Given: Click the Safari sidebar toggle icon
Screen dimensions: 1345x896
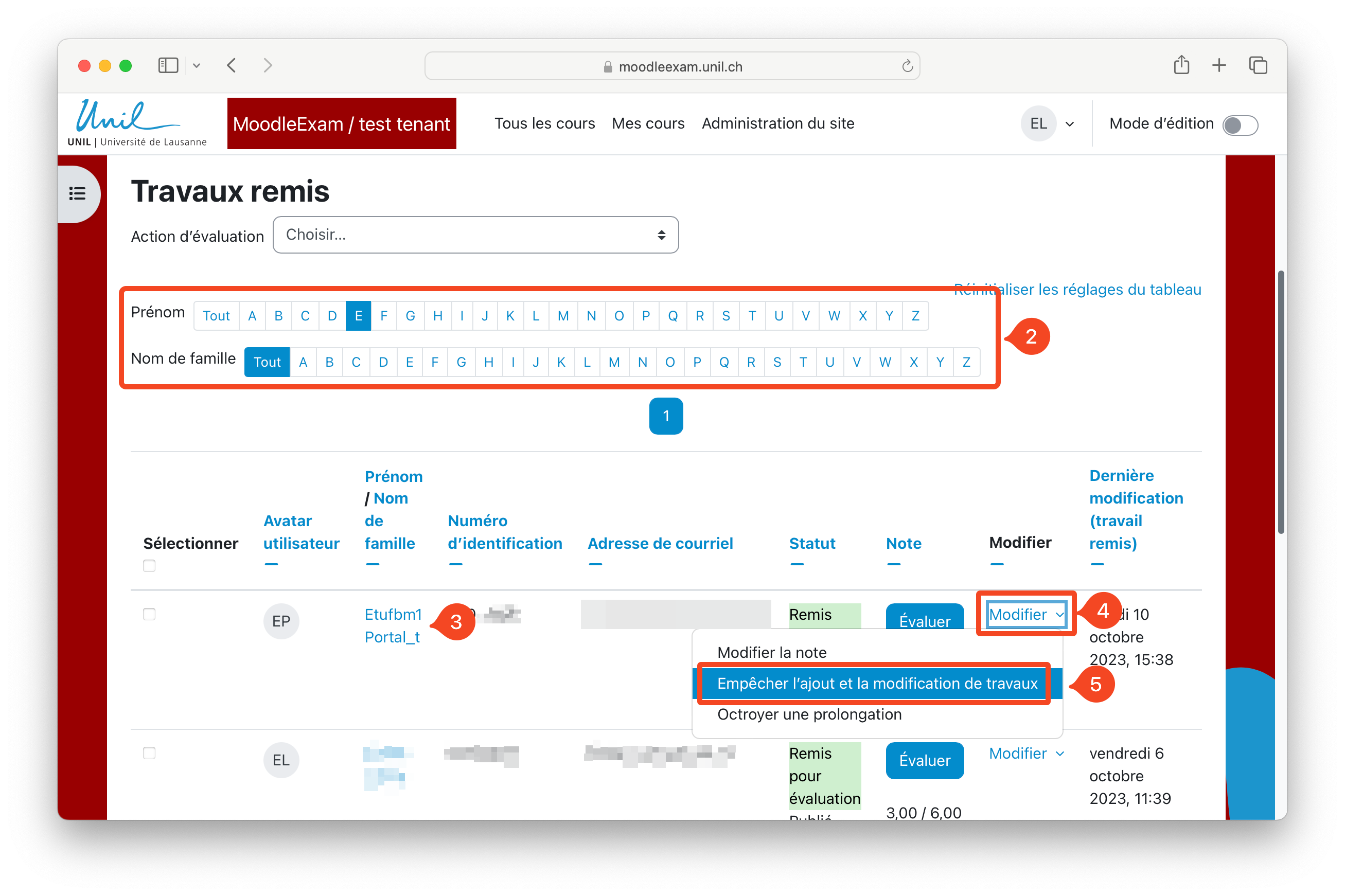Looking at the screenshot, I should (168, 66).
